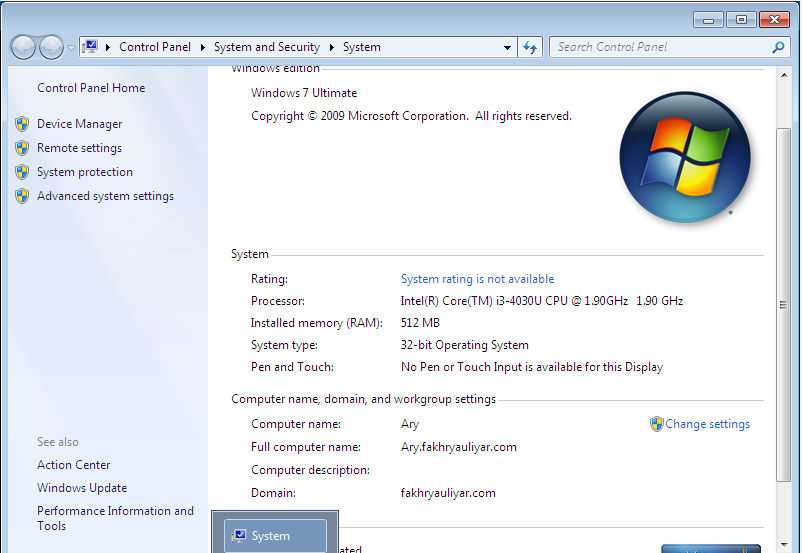Click System rating is not available link
Viewport: 802px width, 553px height.
[x=477, y=279]
